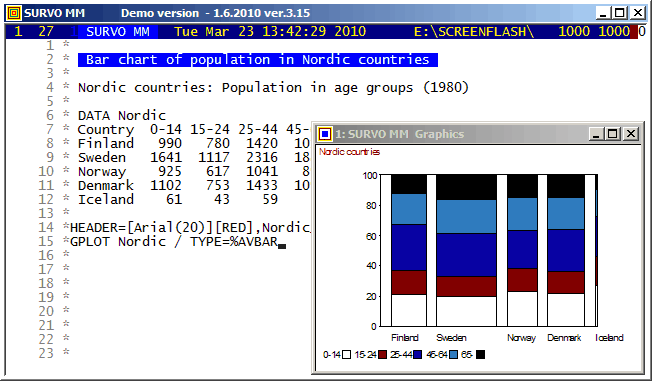The width and height of the screenshot is (652, 381).
Task: Click the 'DATA Nordic' line in editor
Action: pos(122,115)
